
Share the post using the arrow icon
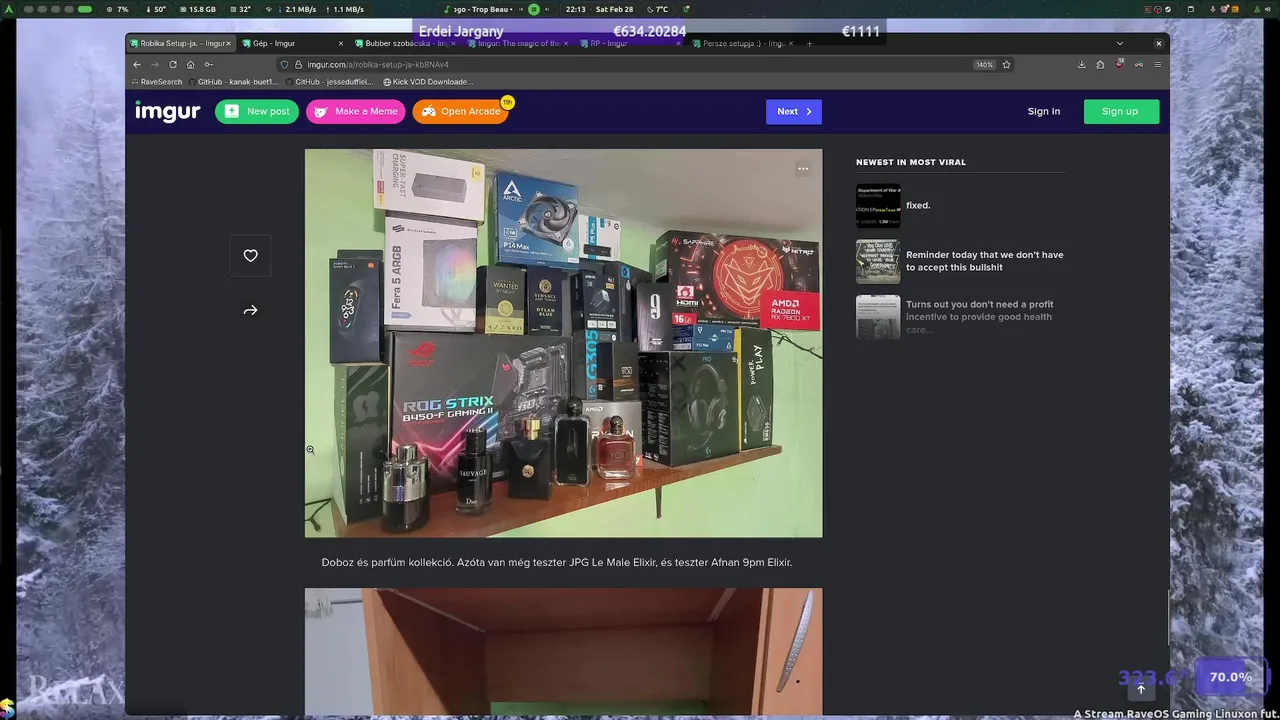click(x=250, y=310)
